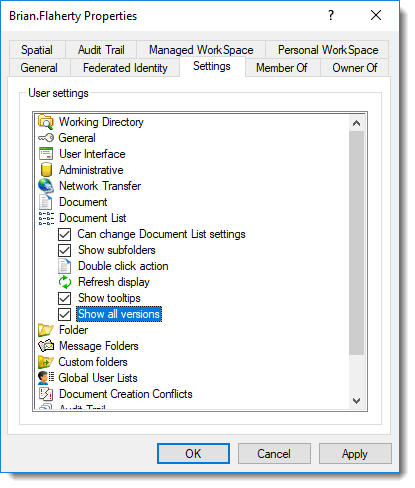Open the Federated Identity tab
Image resolution: width=415 pixels, height=488 pixels.
pos(125,68)
